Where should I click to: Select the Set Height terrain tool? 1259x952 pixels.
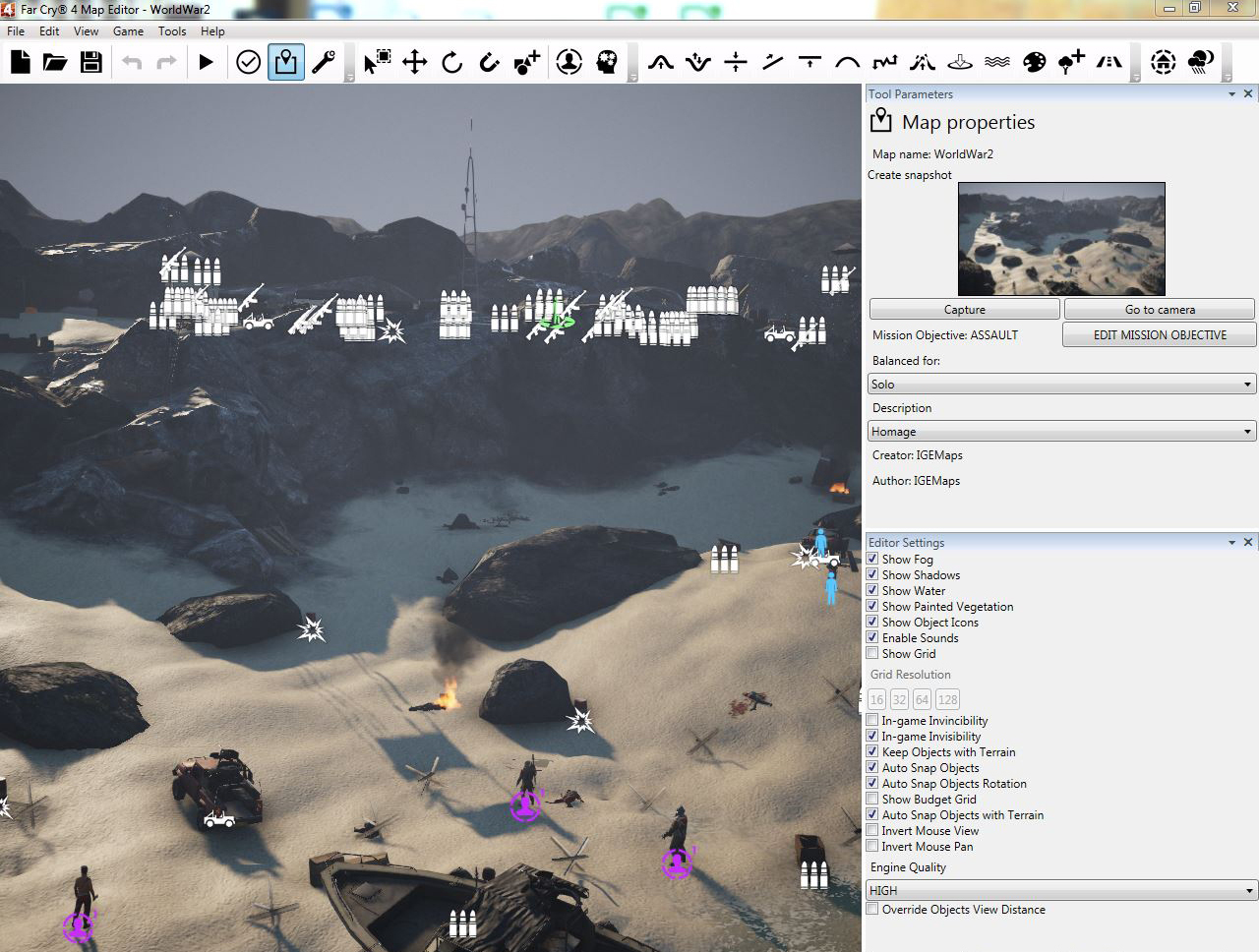(x=736, y=62)
